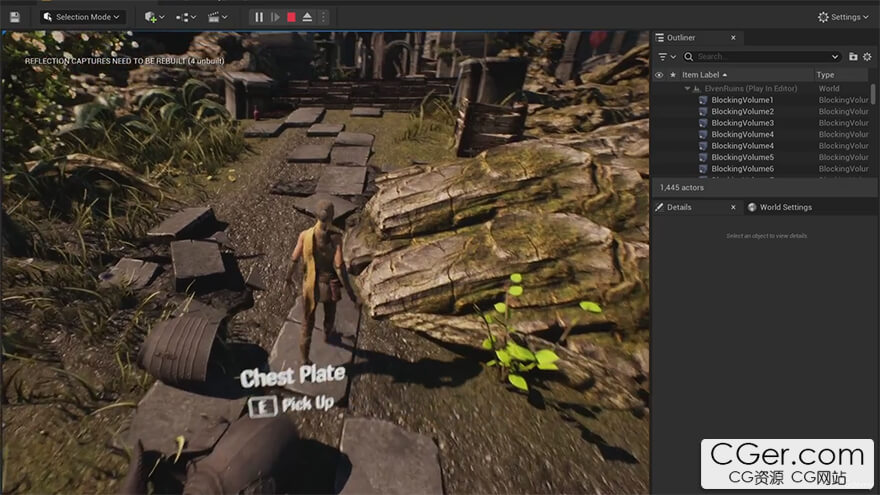
Task: Click the 1,445 actors count text
Action: click(x=681, y=187)
